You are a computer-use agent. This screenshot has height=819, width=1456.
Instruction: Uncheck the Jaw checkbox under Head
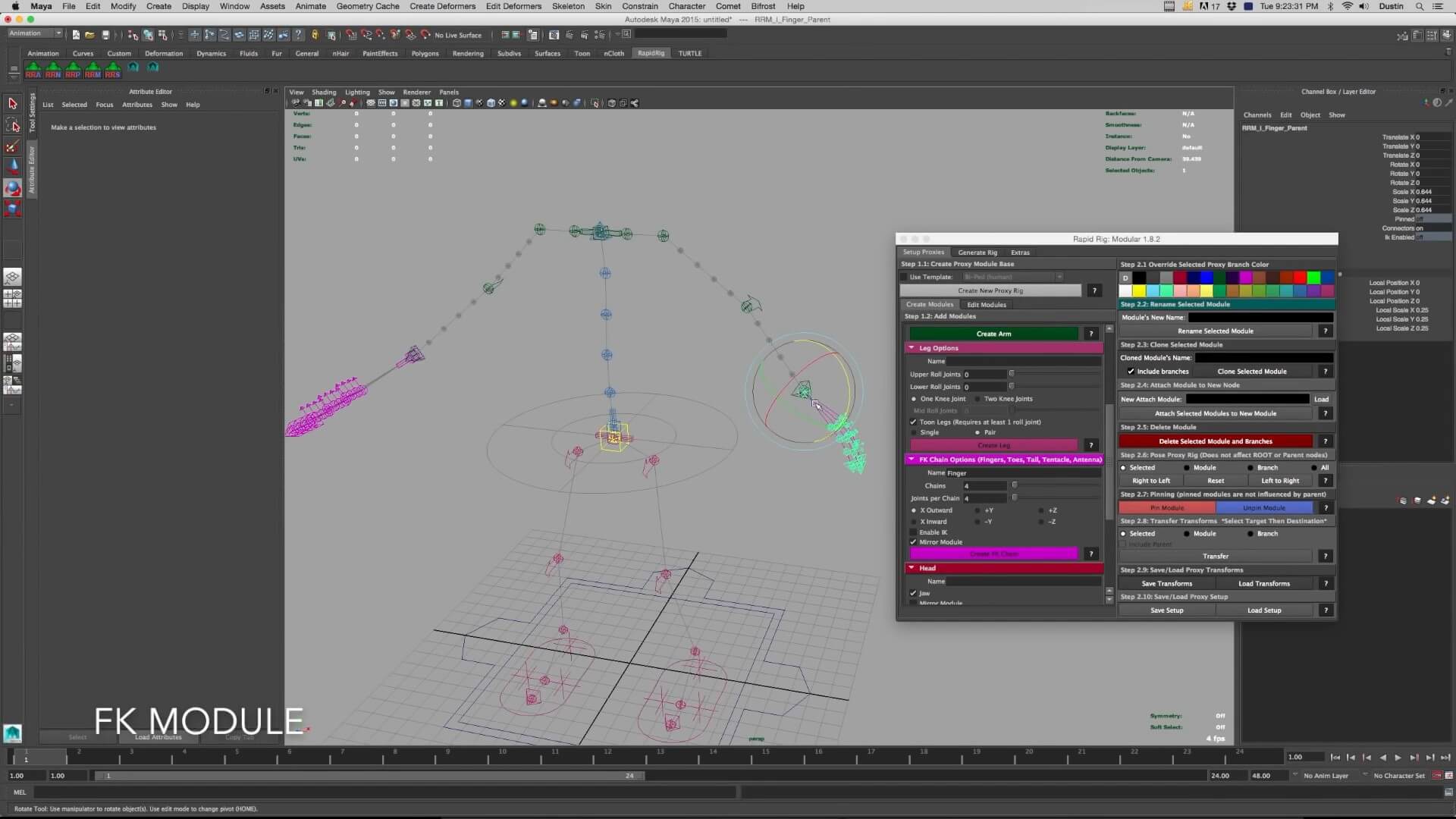point(913,593)
